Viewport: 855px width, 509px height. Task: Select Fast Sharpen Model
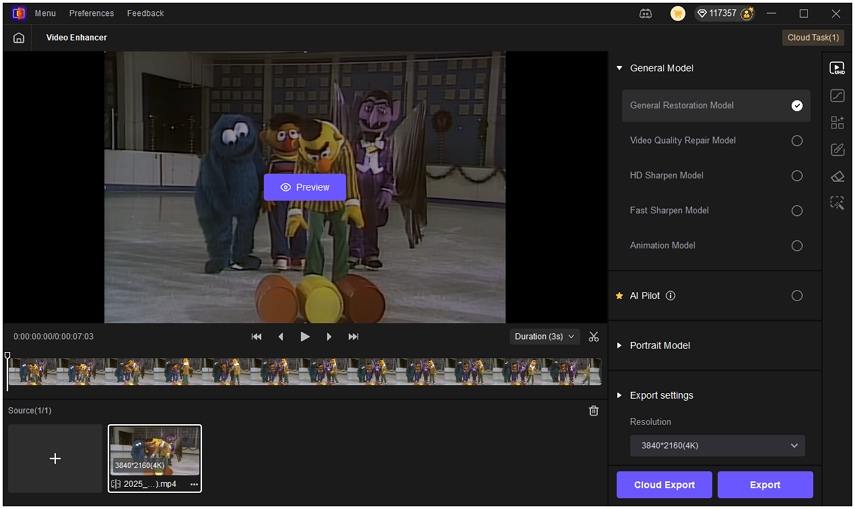coord(716,210)
